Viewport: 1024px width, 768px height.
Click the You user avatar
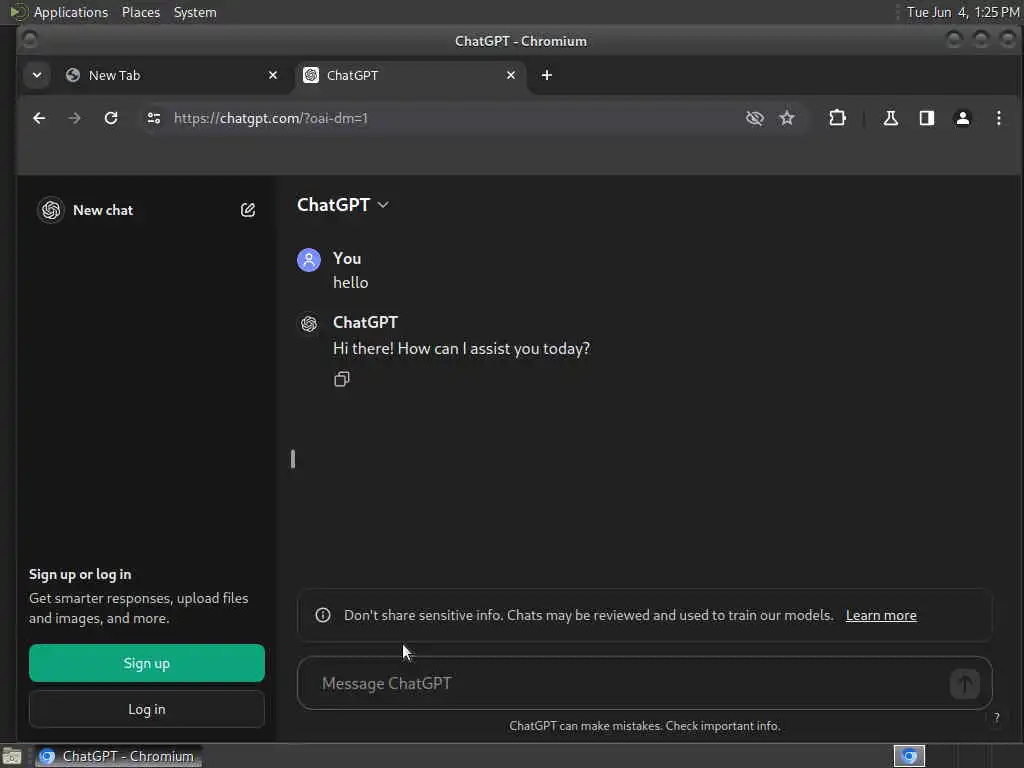(309, 259)
